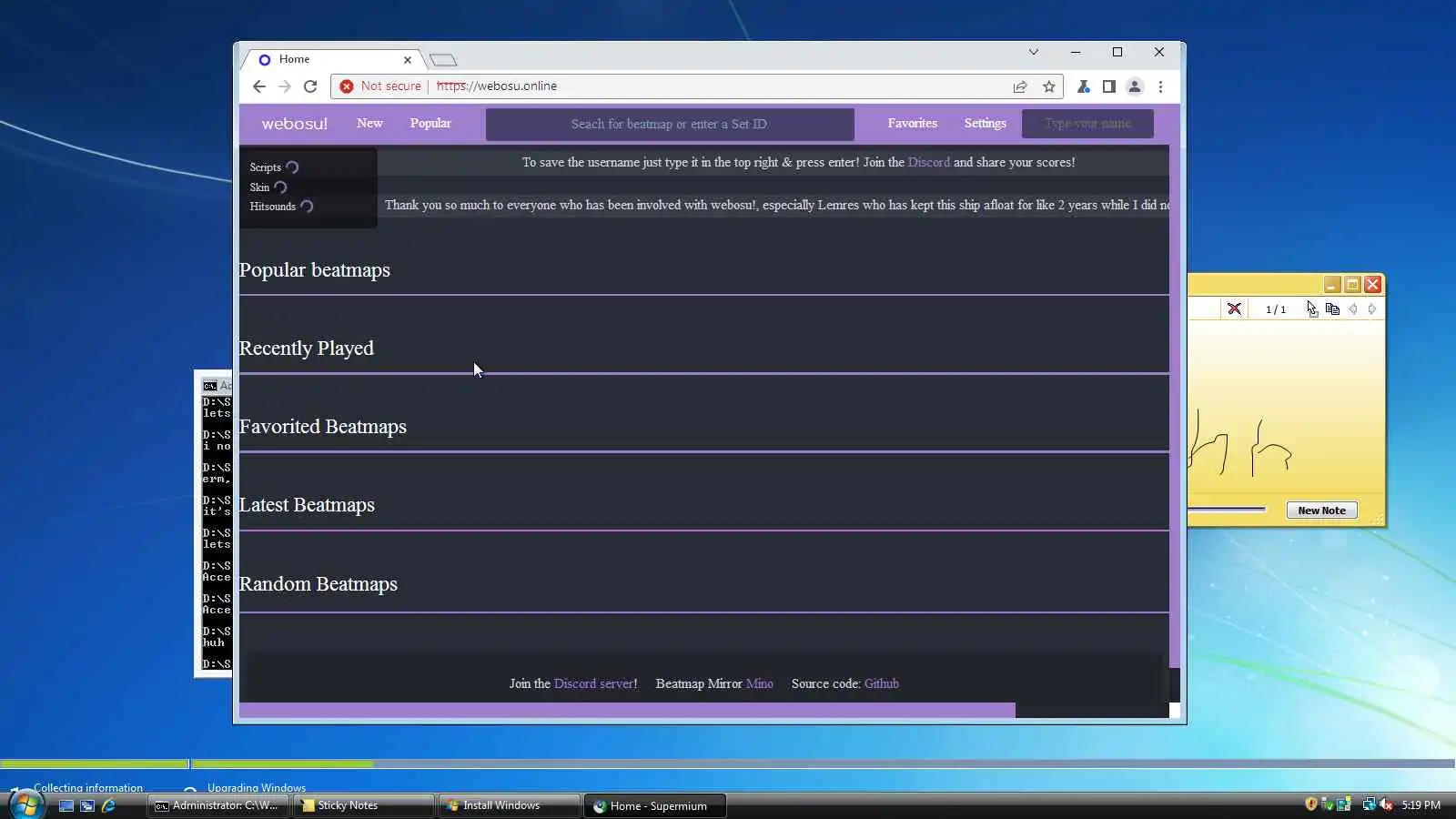This screenshot has width=1456, height=819.
Task: Close the Home browser tab
Action: click(x=408, y=60)
